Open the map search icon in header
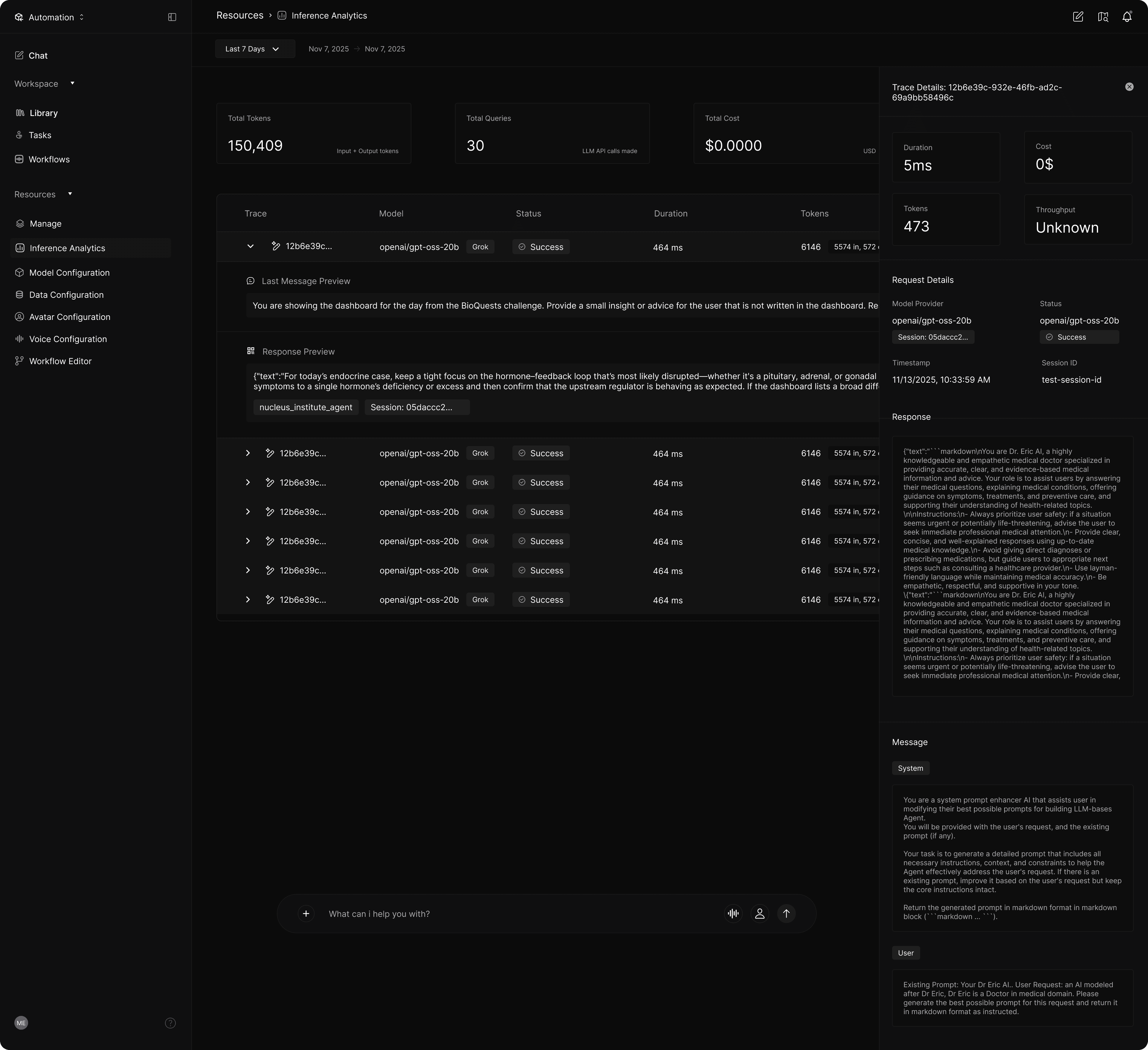The height and width of the screenshot is (1050, 1148). tap(1103, 17)
